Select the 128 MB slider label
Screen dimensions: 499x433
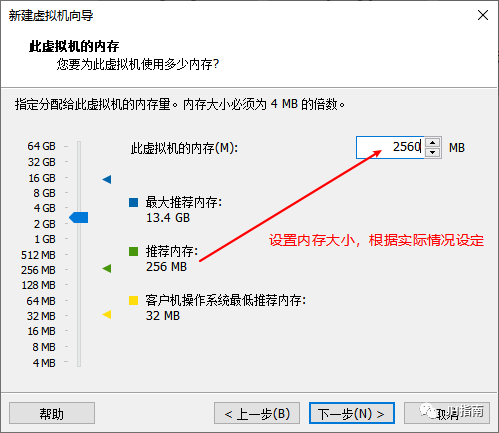pos(38,285)
